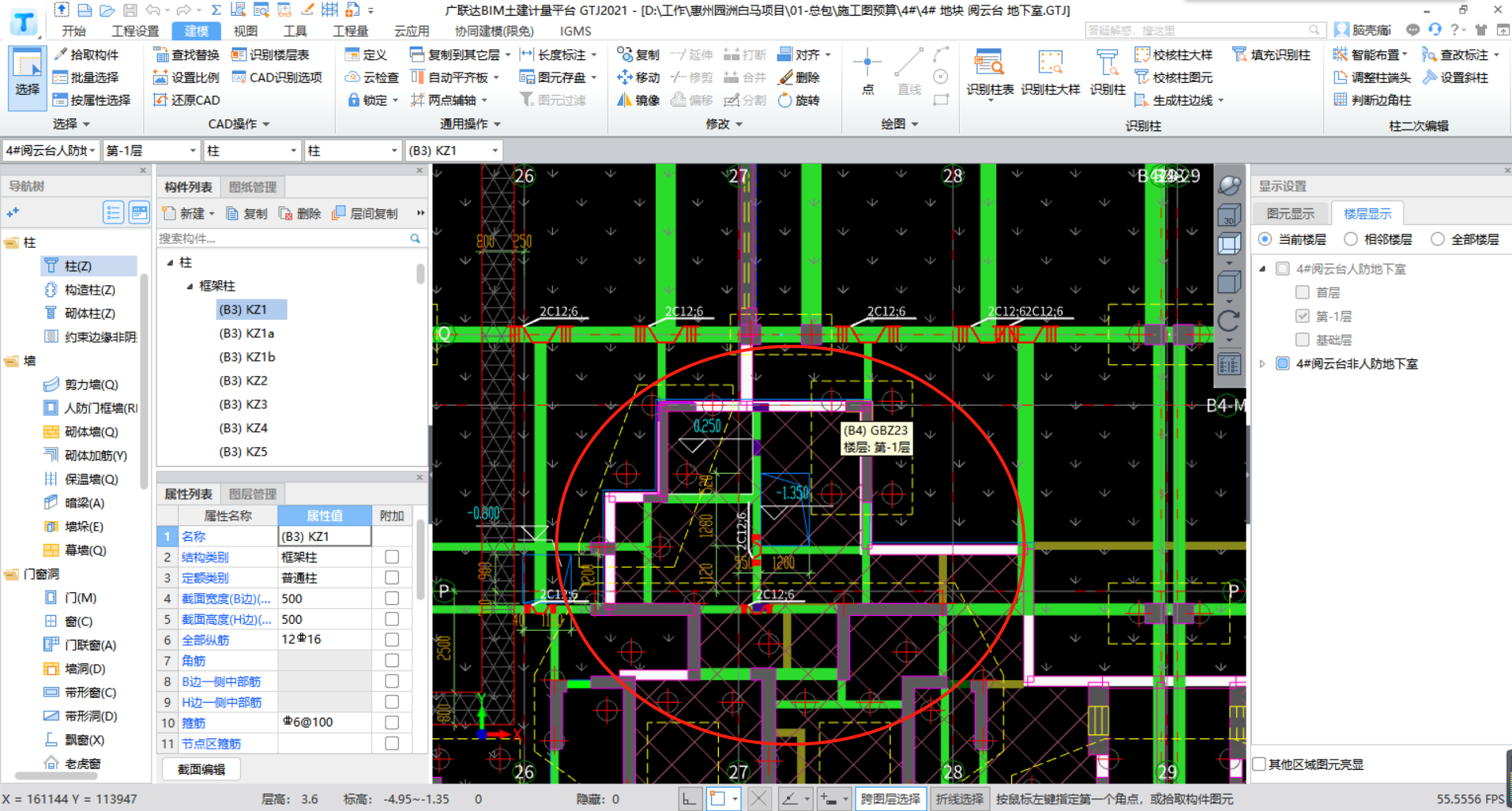Switch to the 图层管理 tab
The width and height of the screenshot is (1512, 811).
coord(253,494)
